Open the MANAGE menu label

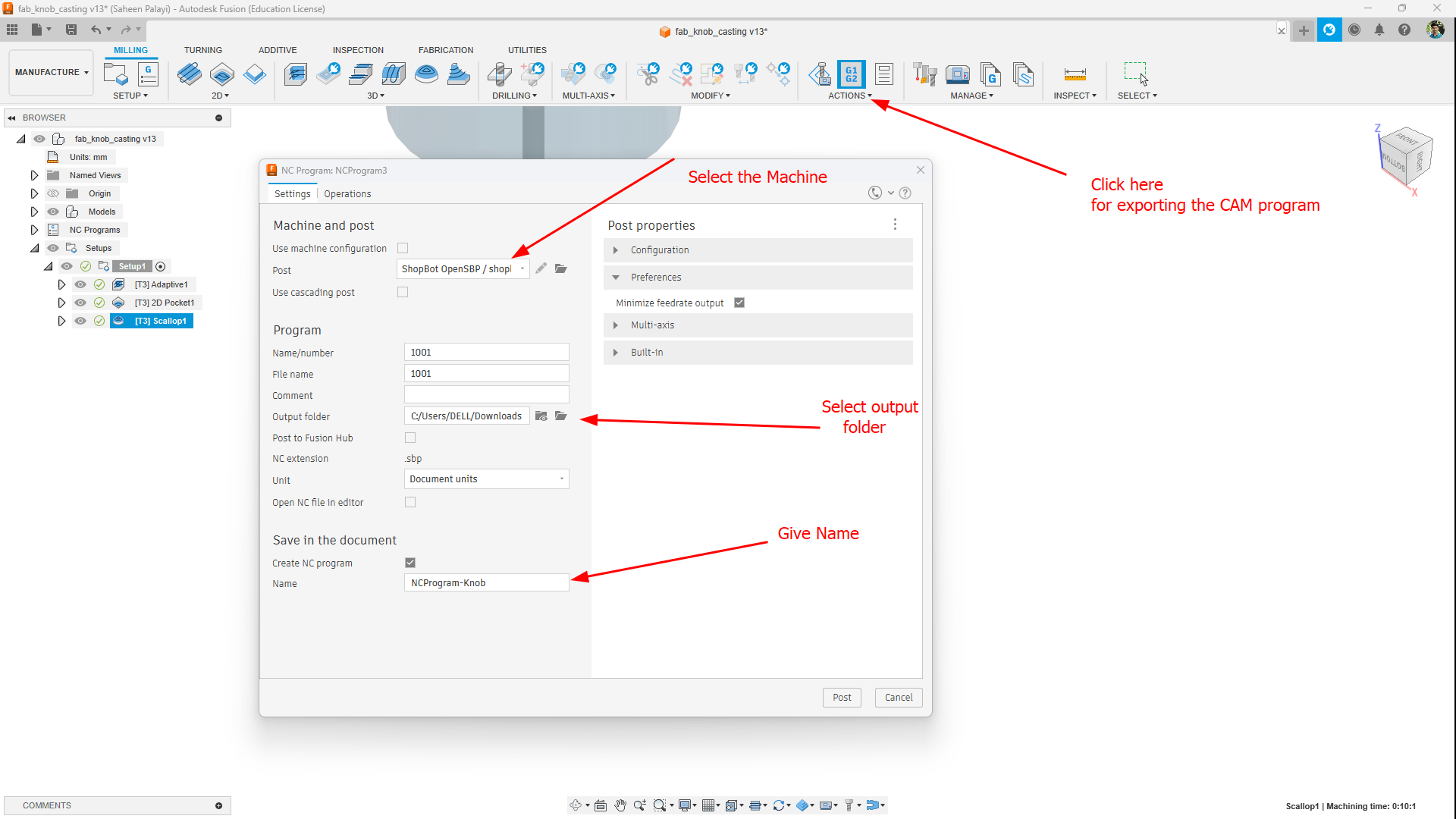[971, 96]
